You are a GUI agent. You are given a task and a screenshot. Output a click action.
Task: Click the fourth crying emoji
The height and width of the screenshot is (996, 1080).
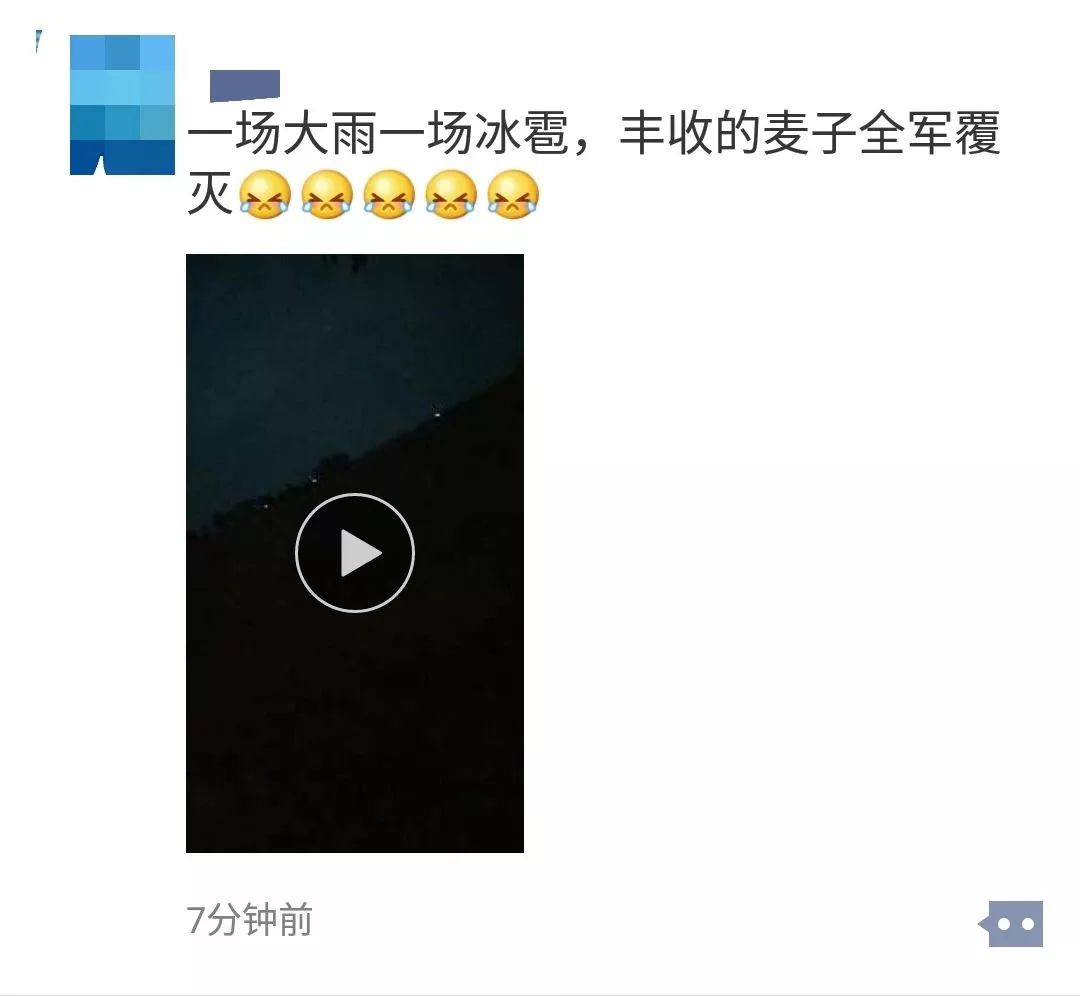[x=451, y=195]
